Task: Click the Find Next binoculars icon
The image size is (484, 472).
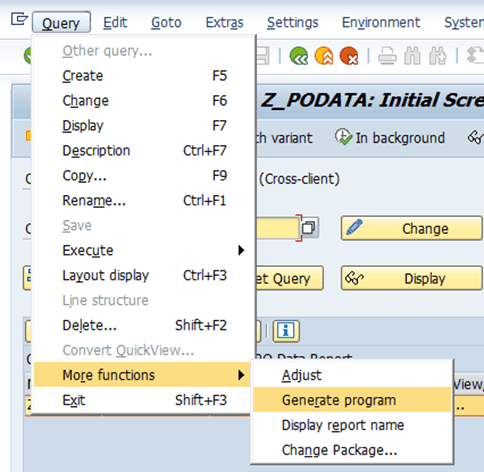Action: click(x=438, y=56)
